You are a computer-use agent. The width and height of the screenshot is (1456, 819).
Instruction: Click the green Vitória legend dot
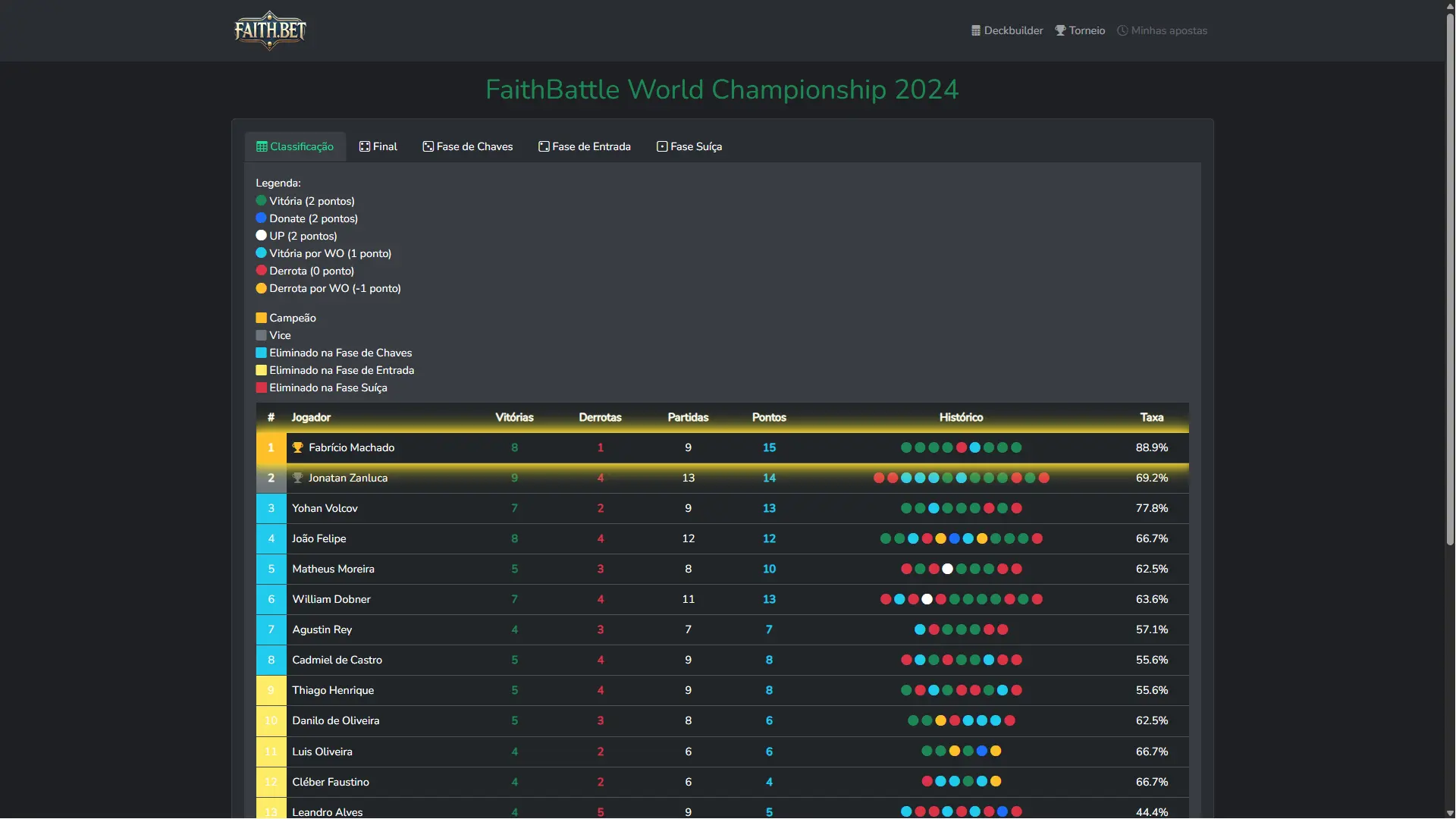(261, 201)
